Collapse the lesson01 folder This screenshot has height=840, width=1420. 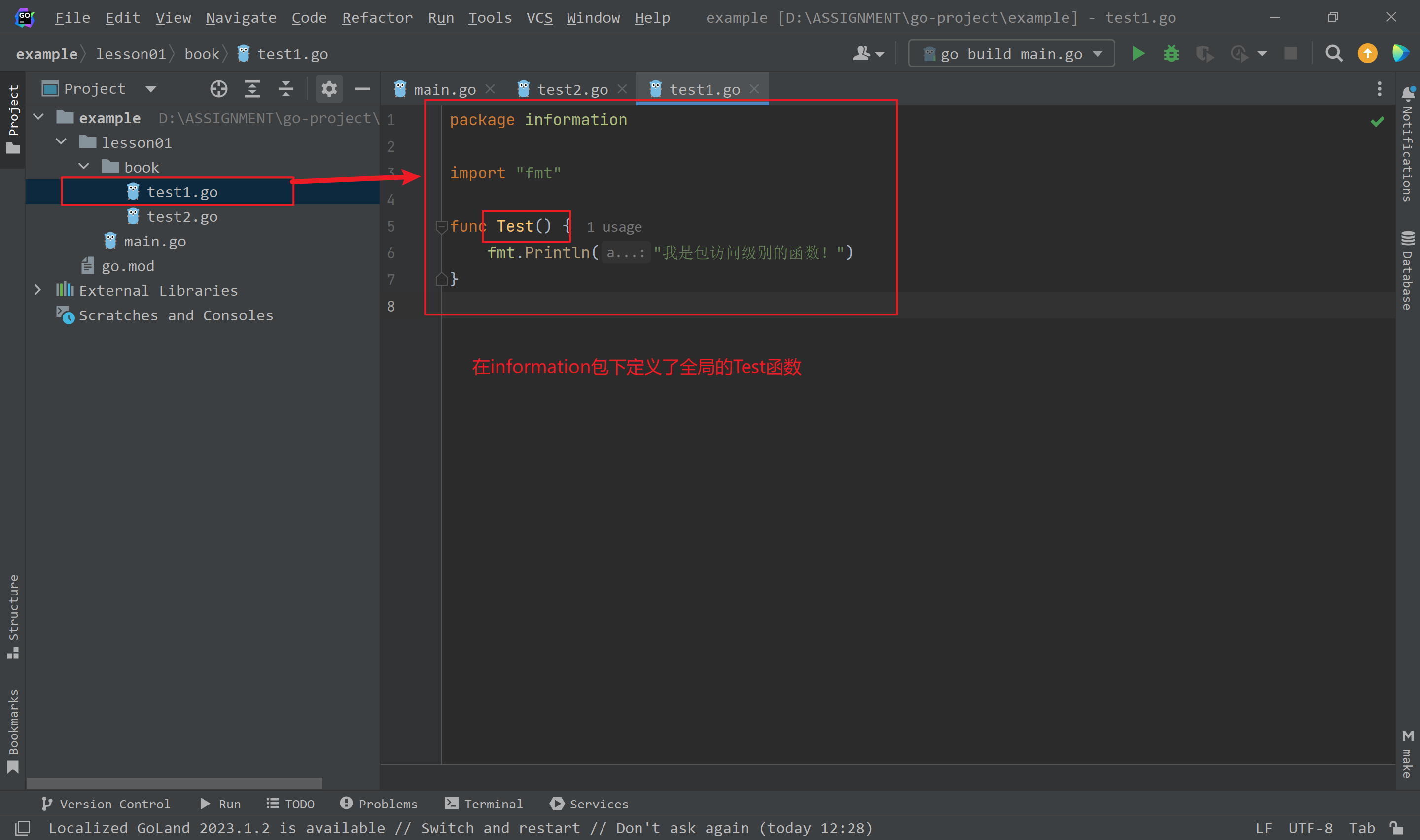[x=61, y=142]
